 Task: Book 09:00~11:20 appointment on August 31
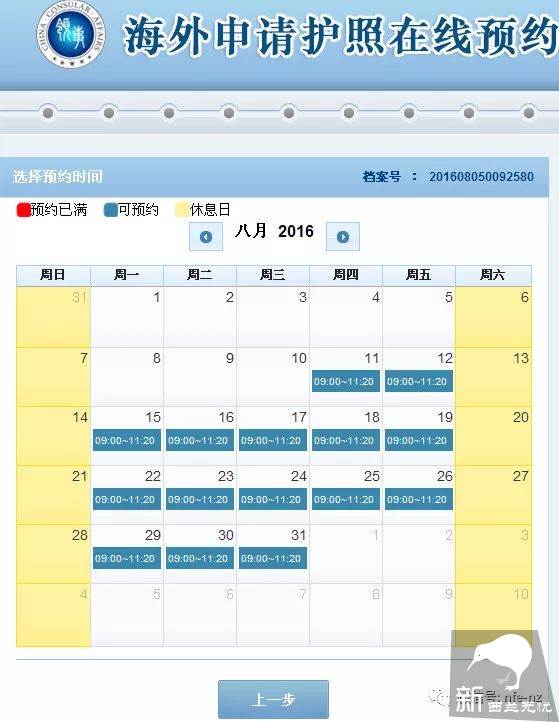273,558
